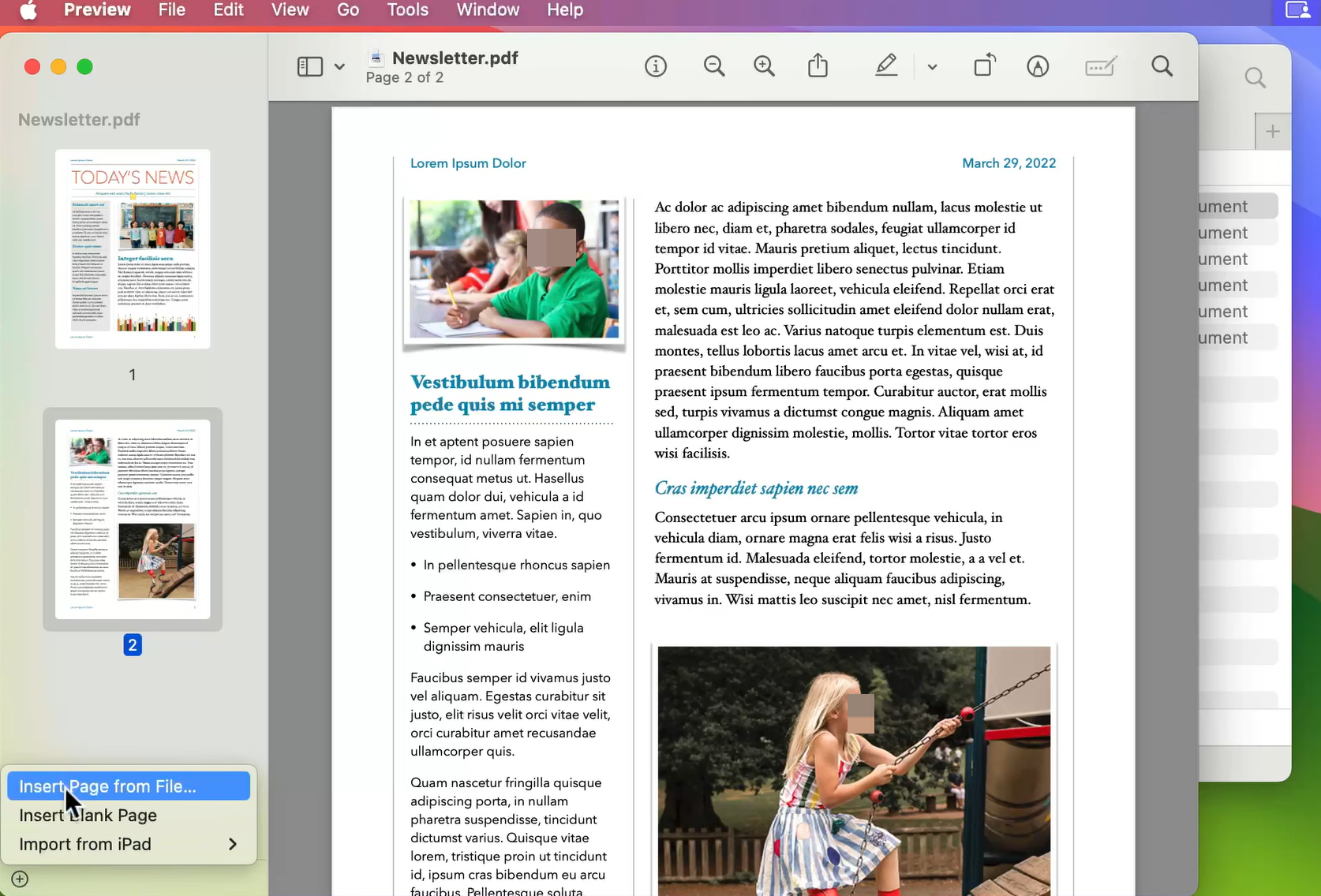
Task: Click the screen mirroring menu bar icon
Action: (1297, 10)
